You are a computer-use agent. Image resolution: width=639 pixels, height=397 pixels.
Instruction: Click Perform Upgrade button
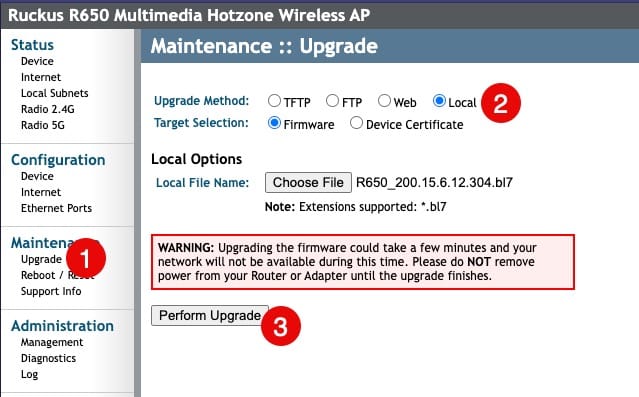210,315
